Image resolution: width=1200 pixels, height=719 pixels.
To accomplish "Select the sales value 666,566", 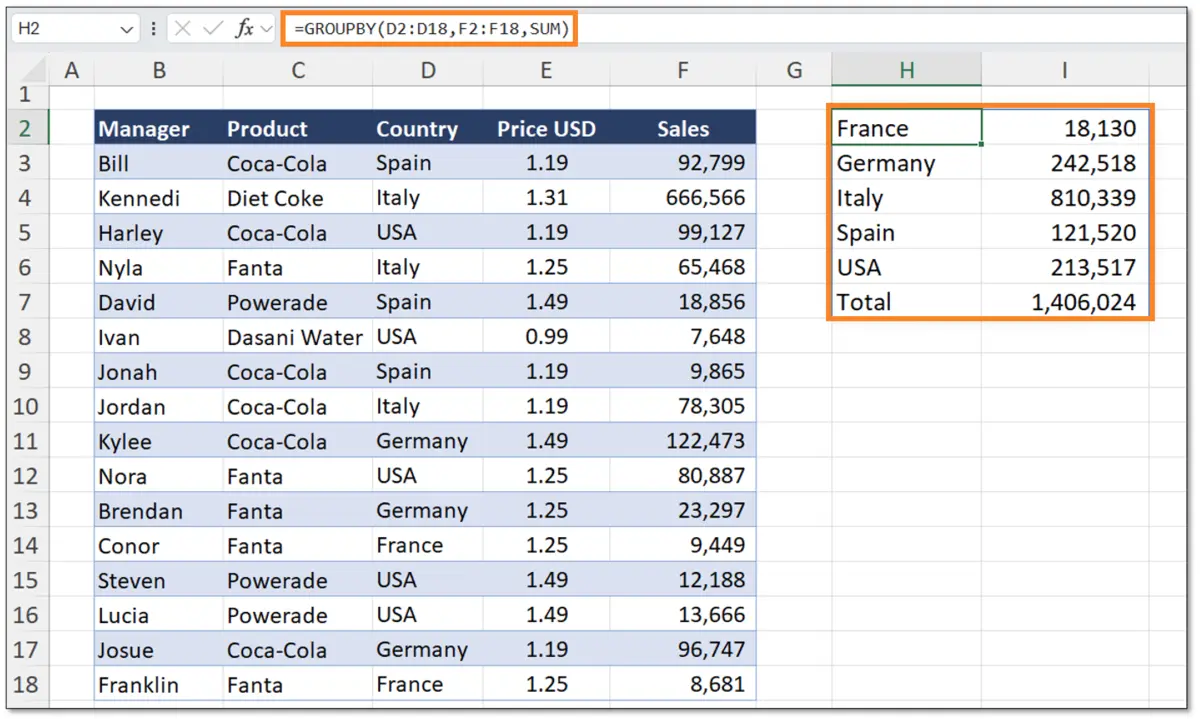I will point(683,198).
